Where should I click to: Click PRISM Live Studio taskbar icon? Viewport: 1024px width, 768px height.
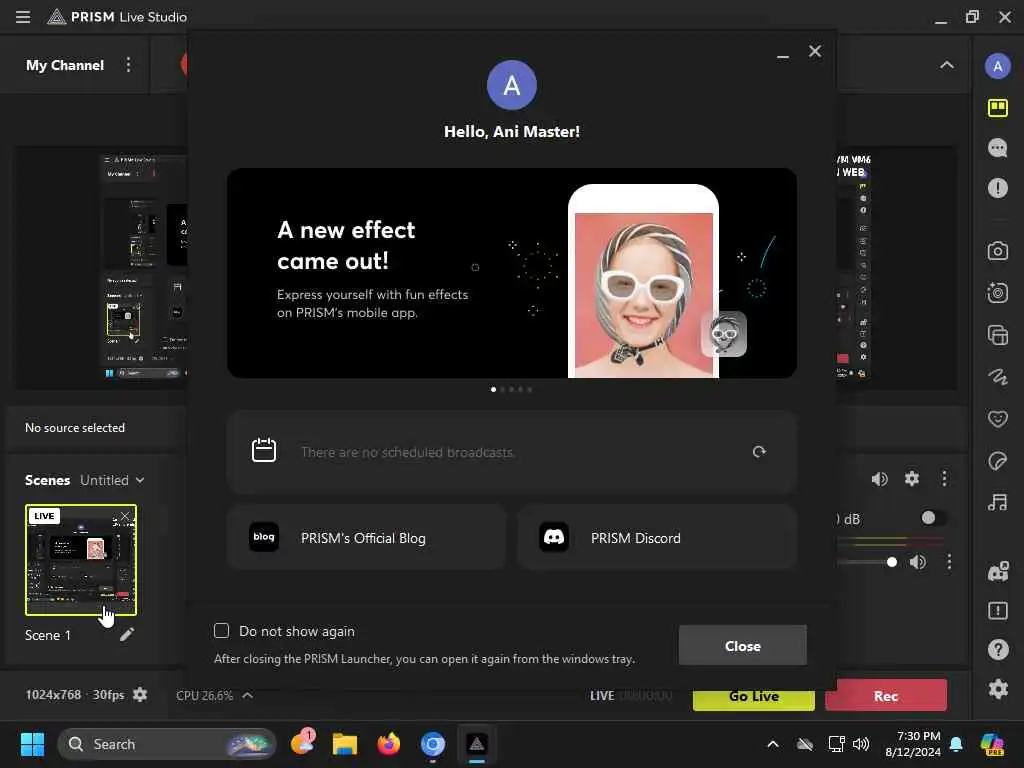point(477,744)
